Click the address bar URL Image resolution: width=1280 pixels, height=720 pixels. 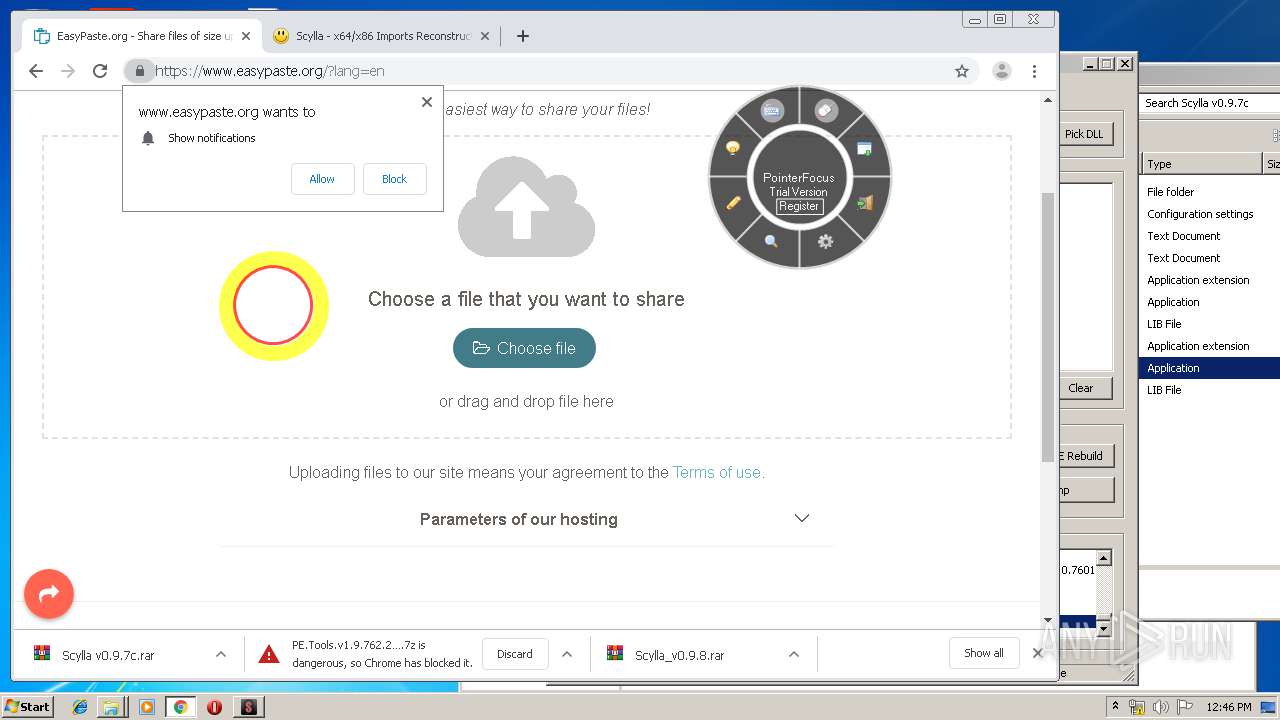pyautogui.click(x=270, y=71)
